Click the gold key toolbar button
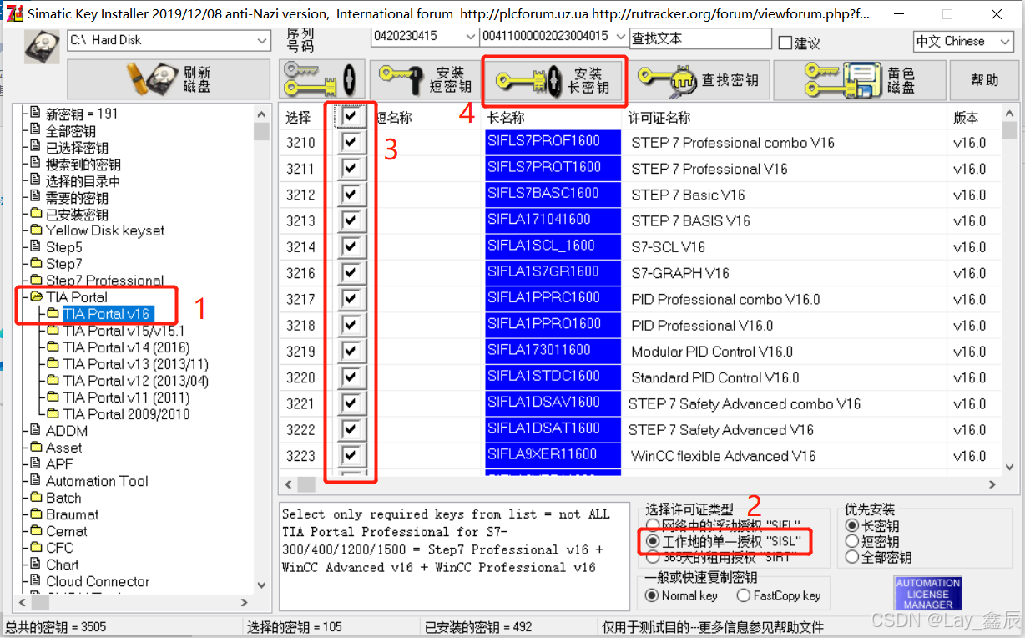Image resolution: width=1025 pixels, height=638 pixels. tap(321, 79)
